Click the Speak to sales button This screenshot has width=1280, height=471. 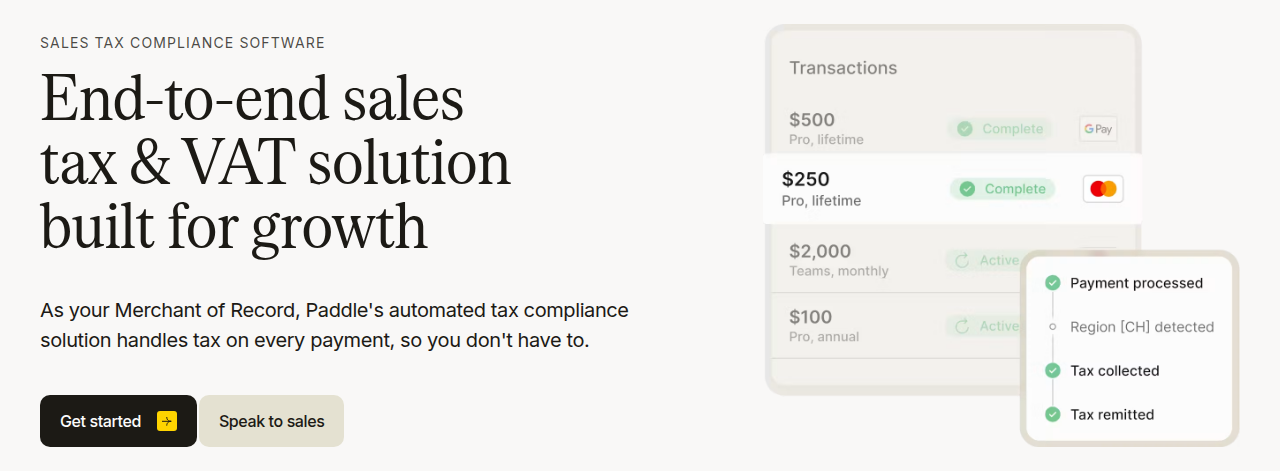tap(272, 421)
